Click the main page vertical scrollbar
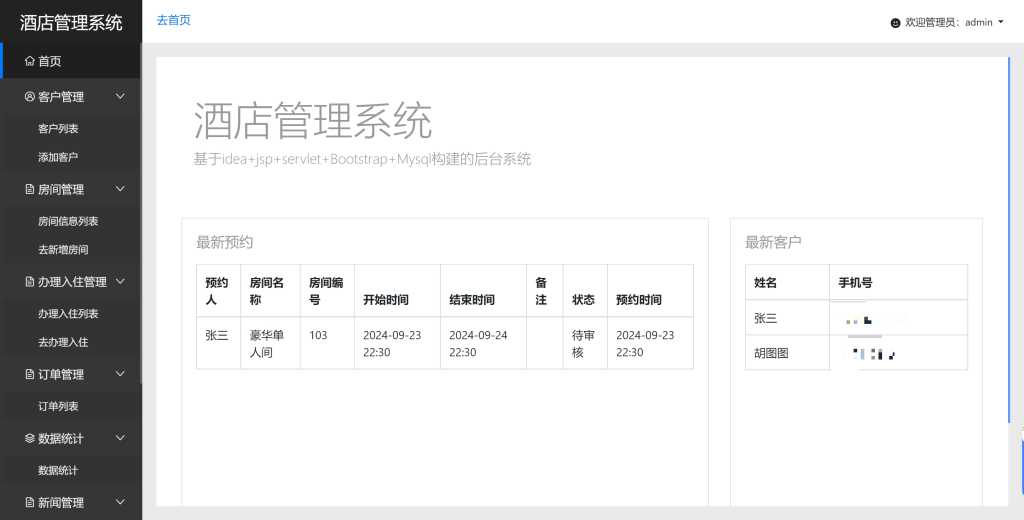 tap(1009, 240)
